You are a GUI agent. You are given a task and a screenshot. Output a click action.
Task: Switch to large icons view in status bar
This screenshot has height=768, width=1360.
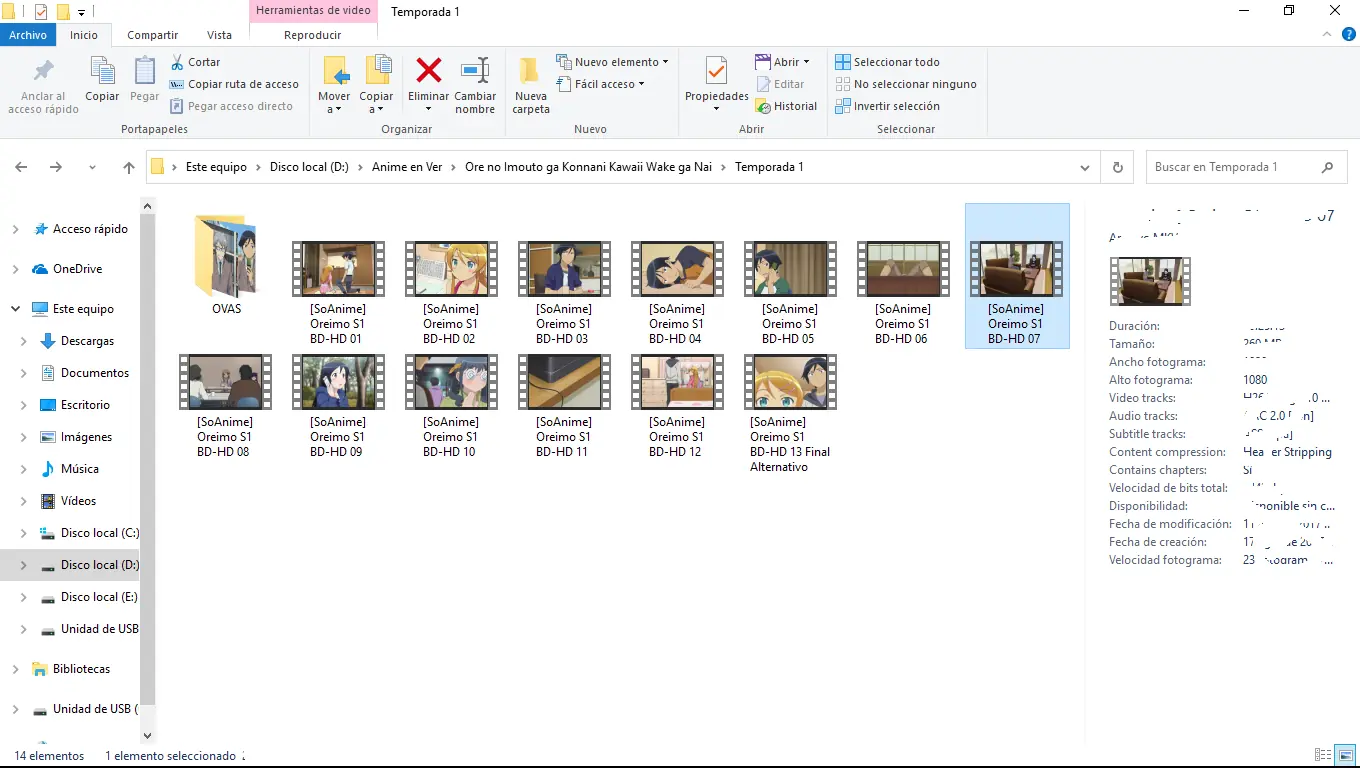pos(1345,756)
